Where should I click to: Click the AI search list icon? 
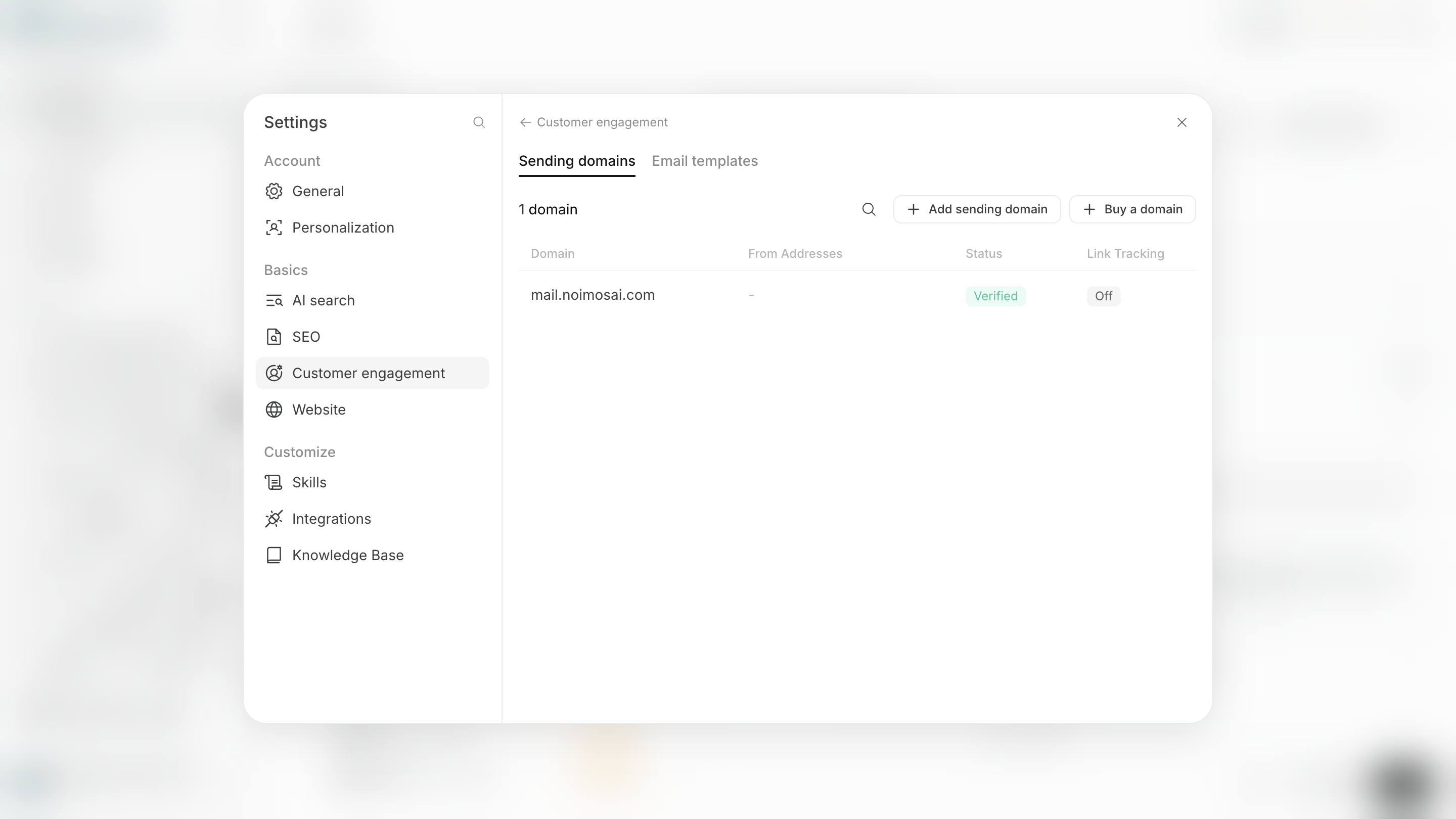[274, 301]
